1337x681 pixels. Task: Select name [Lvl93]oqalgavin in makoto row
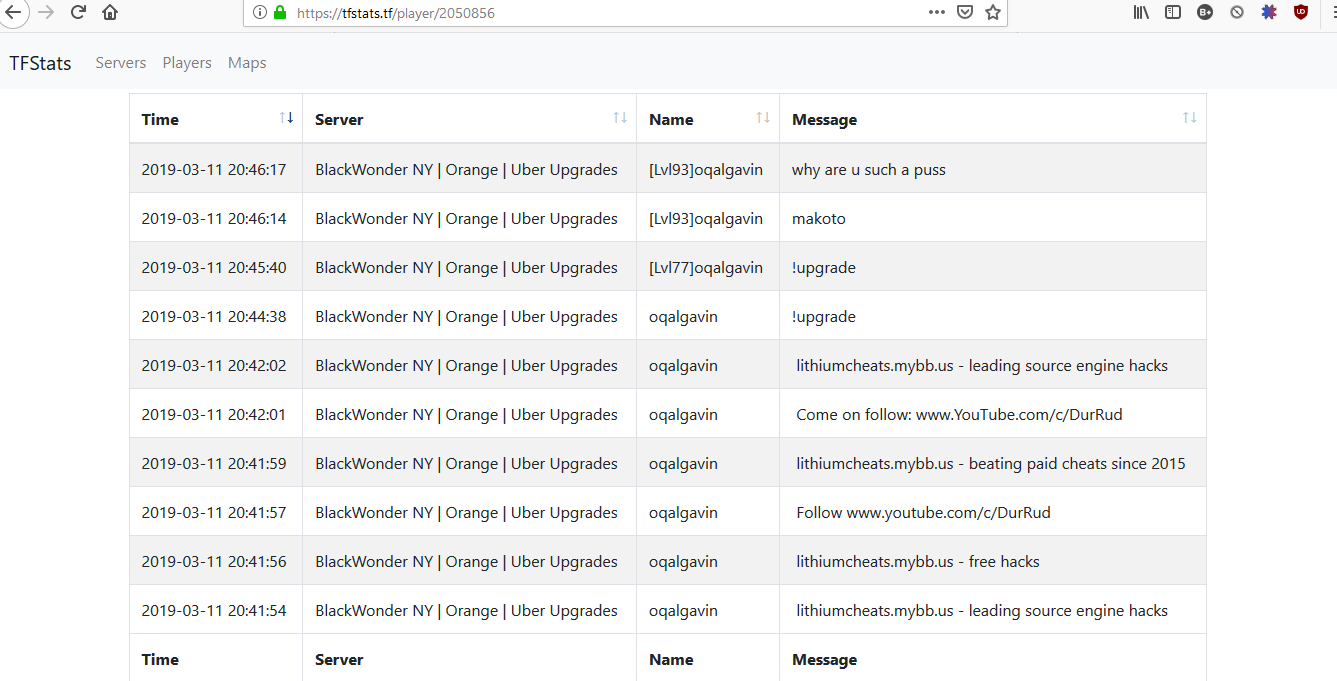point(706,218)
